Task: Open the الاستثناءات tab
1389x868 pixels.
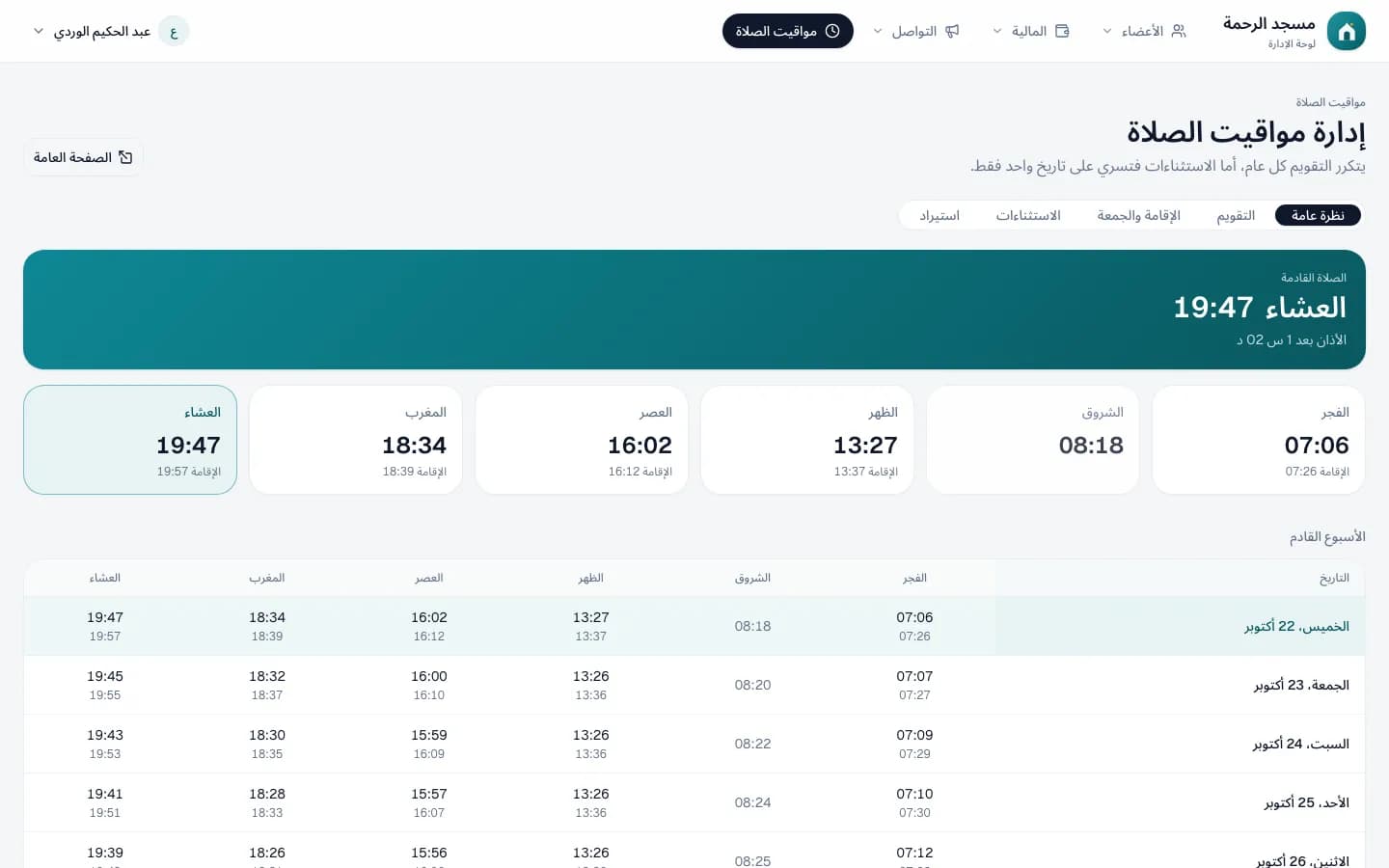Action: click(x=1028, y=215)
